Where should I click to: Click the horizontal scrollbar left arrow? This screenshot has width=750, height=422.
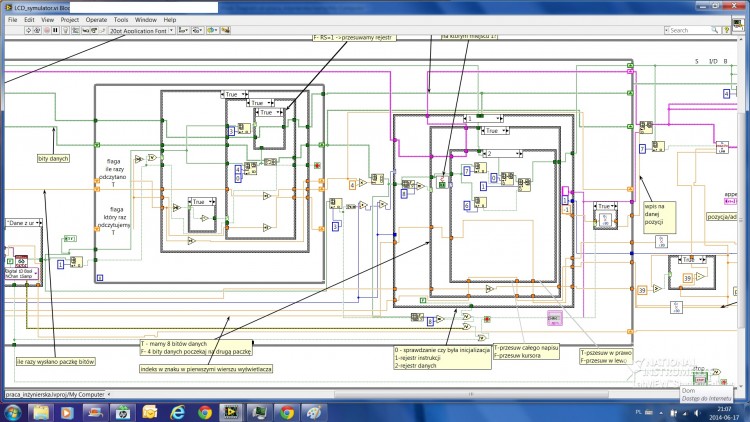pyautogui.click(x=109, y=394)
